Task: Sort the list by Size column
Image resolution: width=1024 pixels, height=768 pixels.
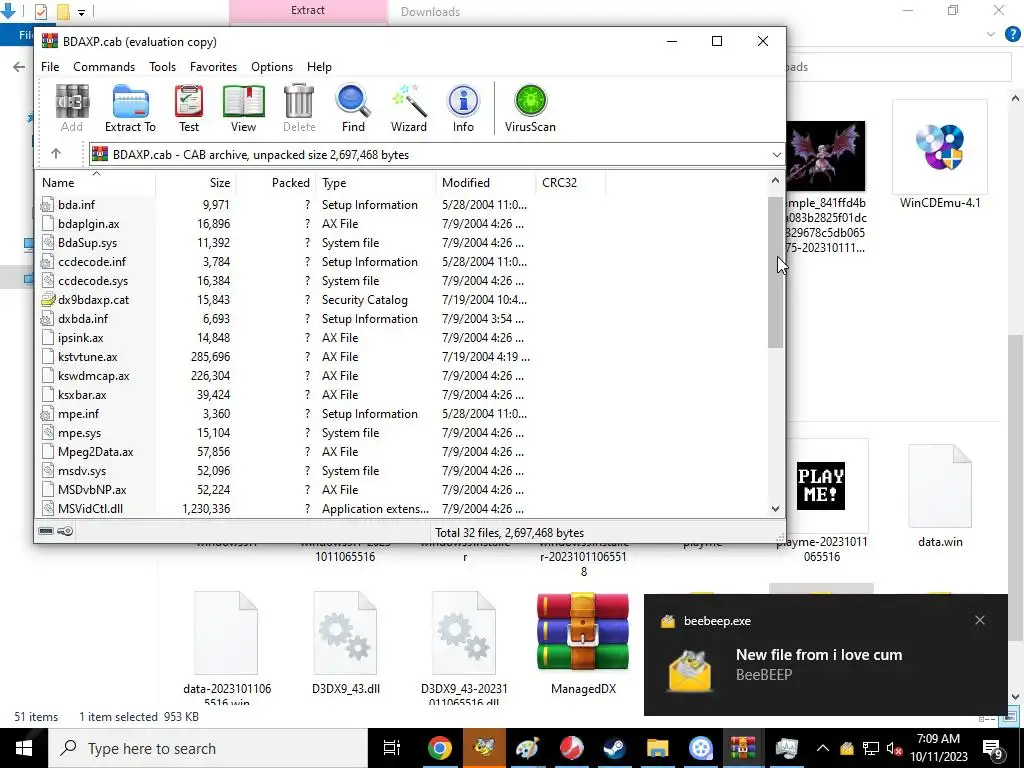Action: [195, 183]
